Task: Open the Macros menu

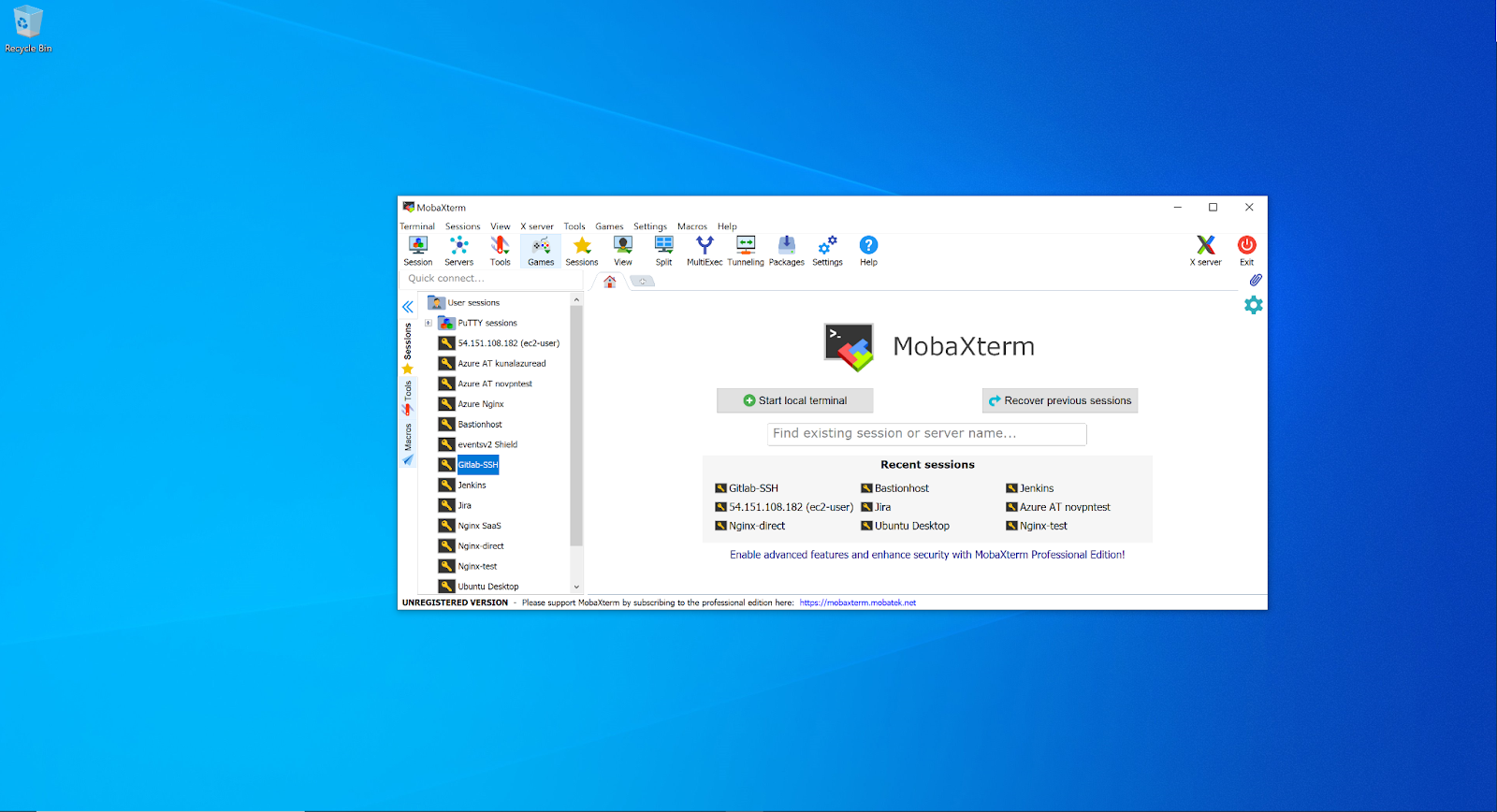Action: click(692, 226)
